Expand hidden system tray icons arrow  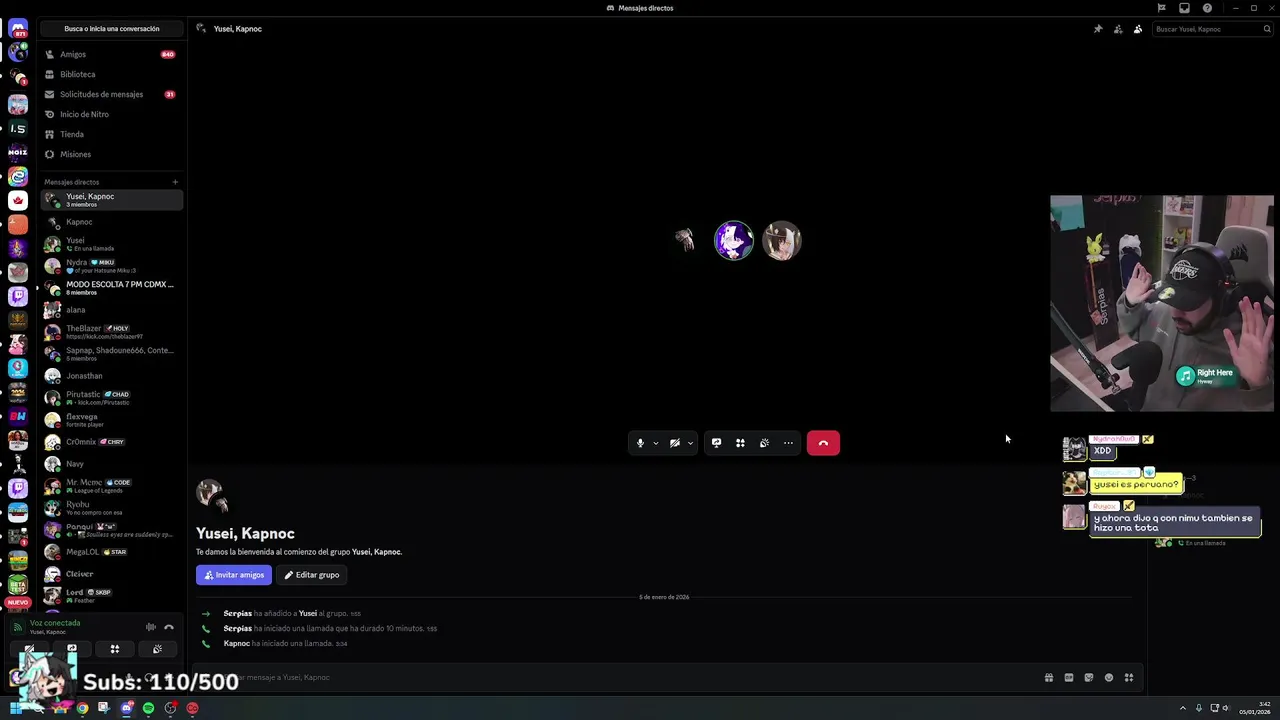[1183, 708]
